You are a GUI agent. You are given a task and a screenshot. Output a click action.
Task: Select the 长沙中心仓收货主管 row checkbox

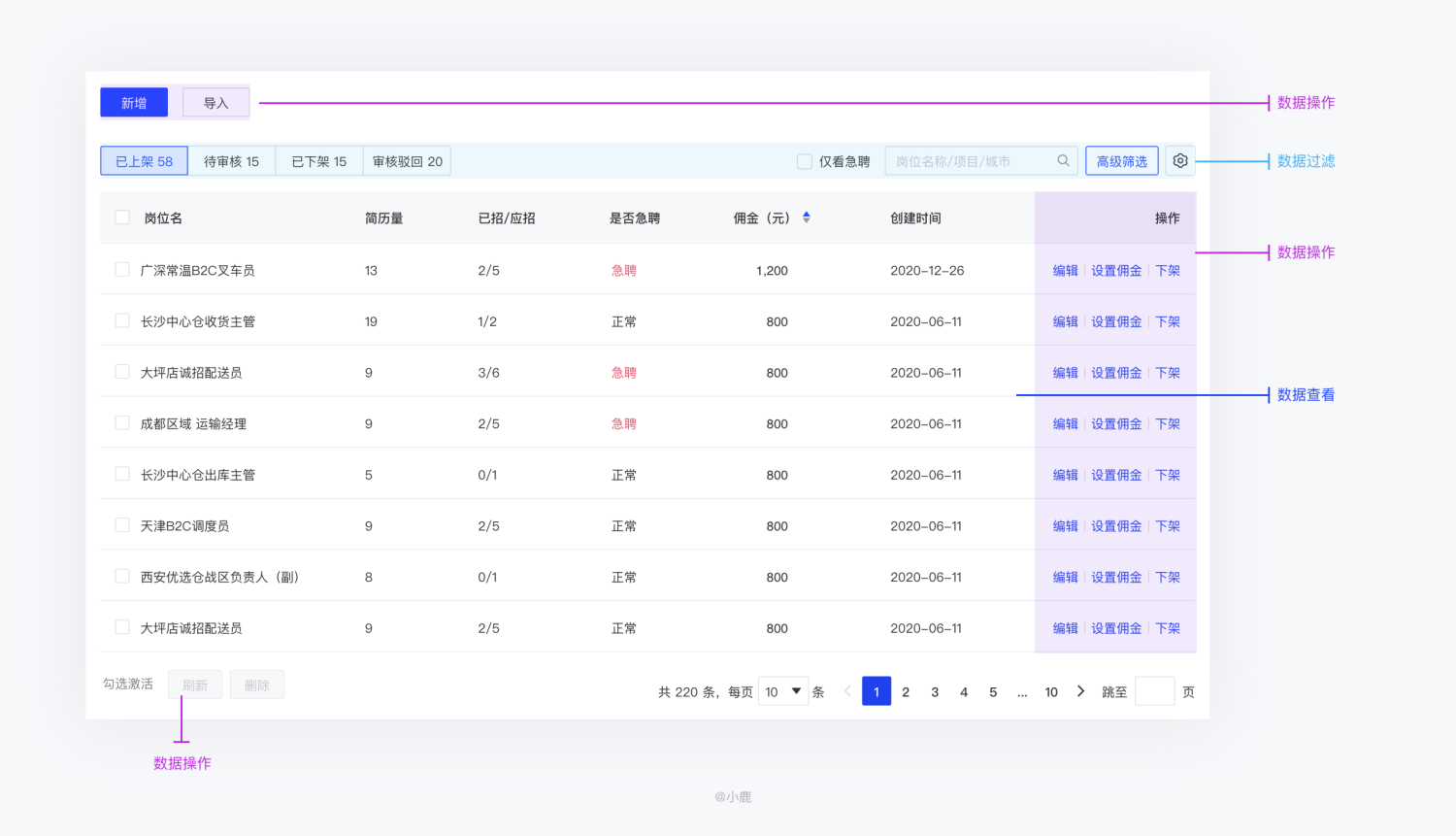pyautogui.click(x=122, y=320)
